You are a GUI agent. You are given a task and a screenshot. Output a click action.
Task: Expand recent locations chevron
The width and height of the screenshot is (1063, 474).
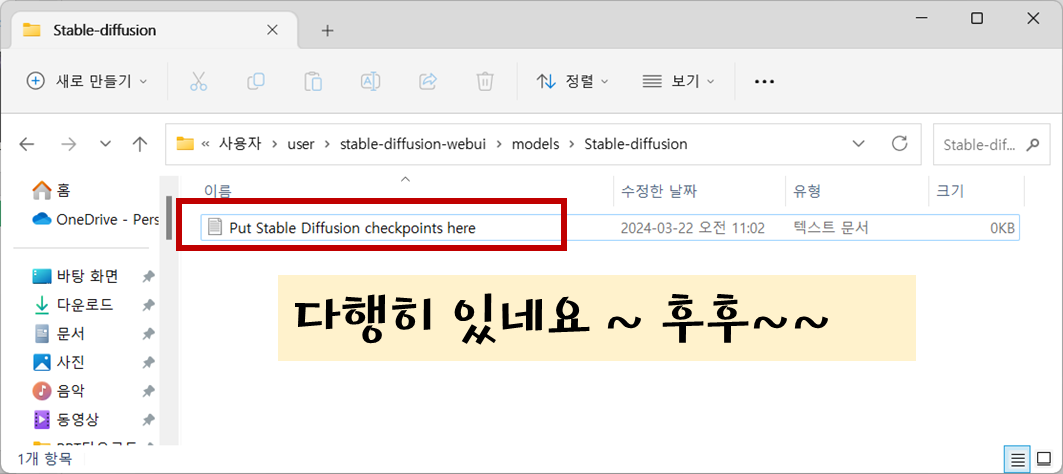105,144
